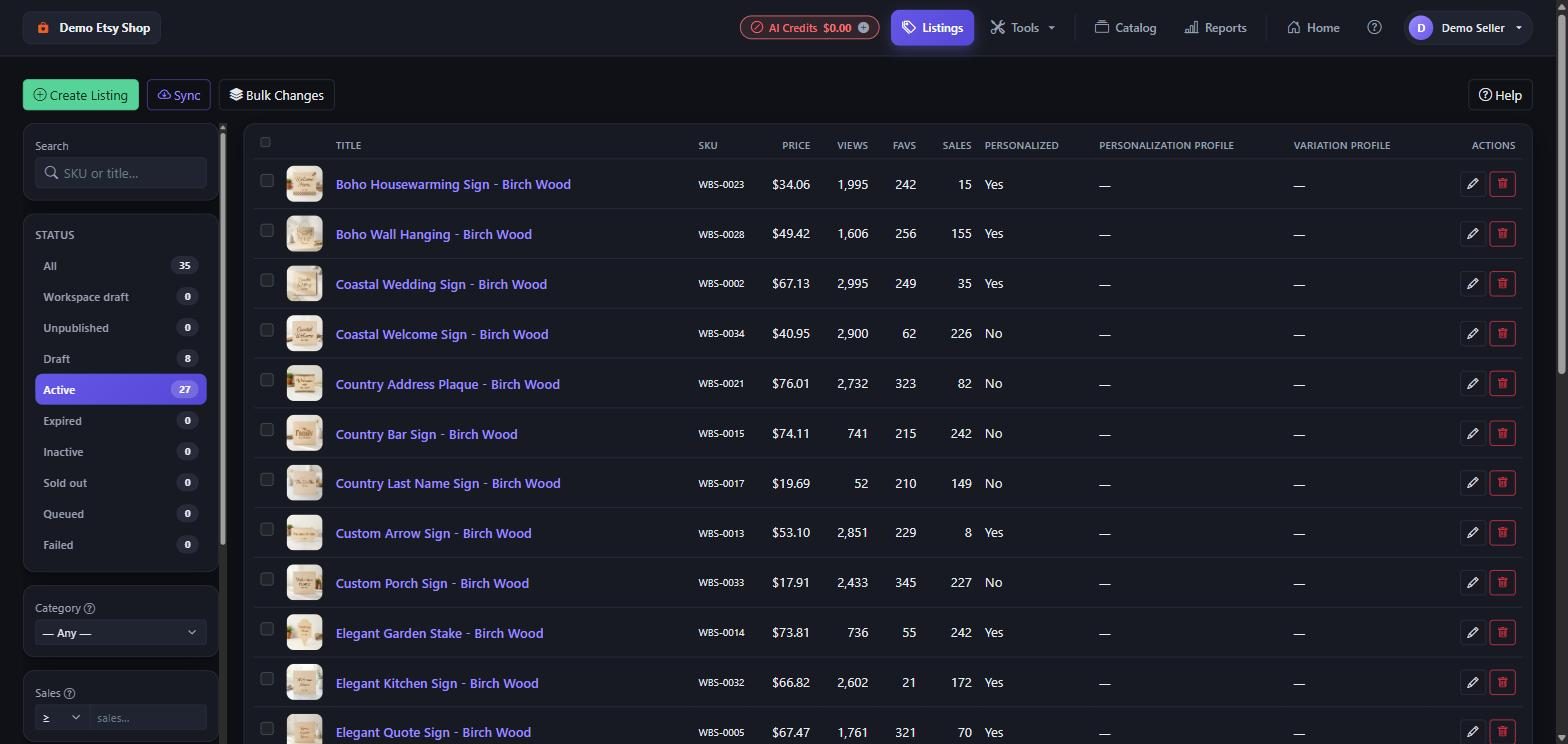Click pencil icon on Country Bar Sign row
The width and height of the screenshot is (1568, 744).
click(x=1472, y=433)
